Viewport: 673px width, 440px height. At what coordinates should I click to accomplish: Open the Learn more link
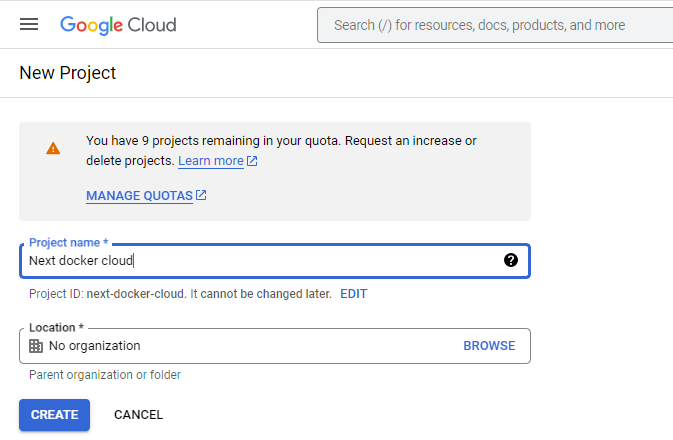point(211,161)
